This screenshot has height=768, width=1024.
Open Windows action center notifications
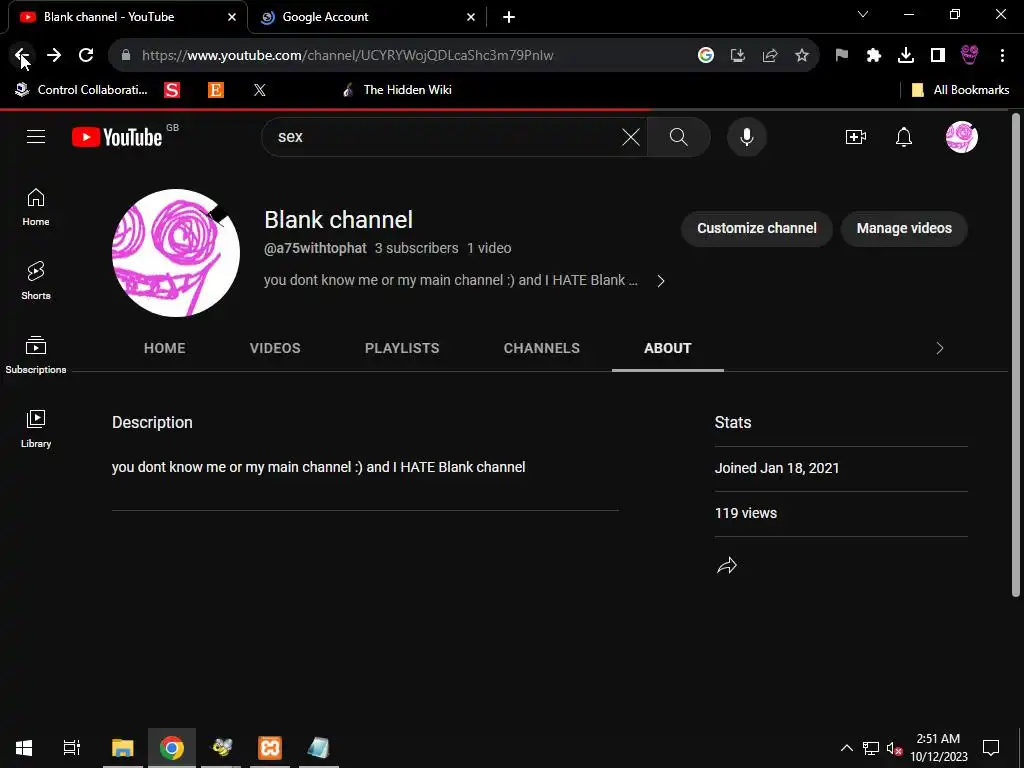pos(991,748)
